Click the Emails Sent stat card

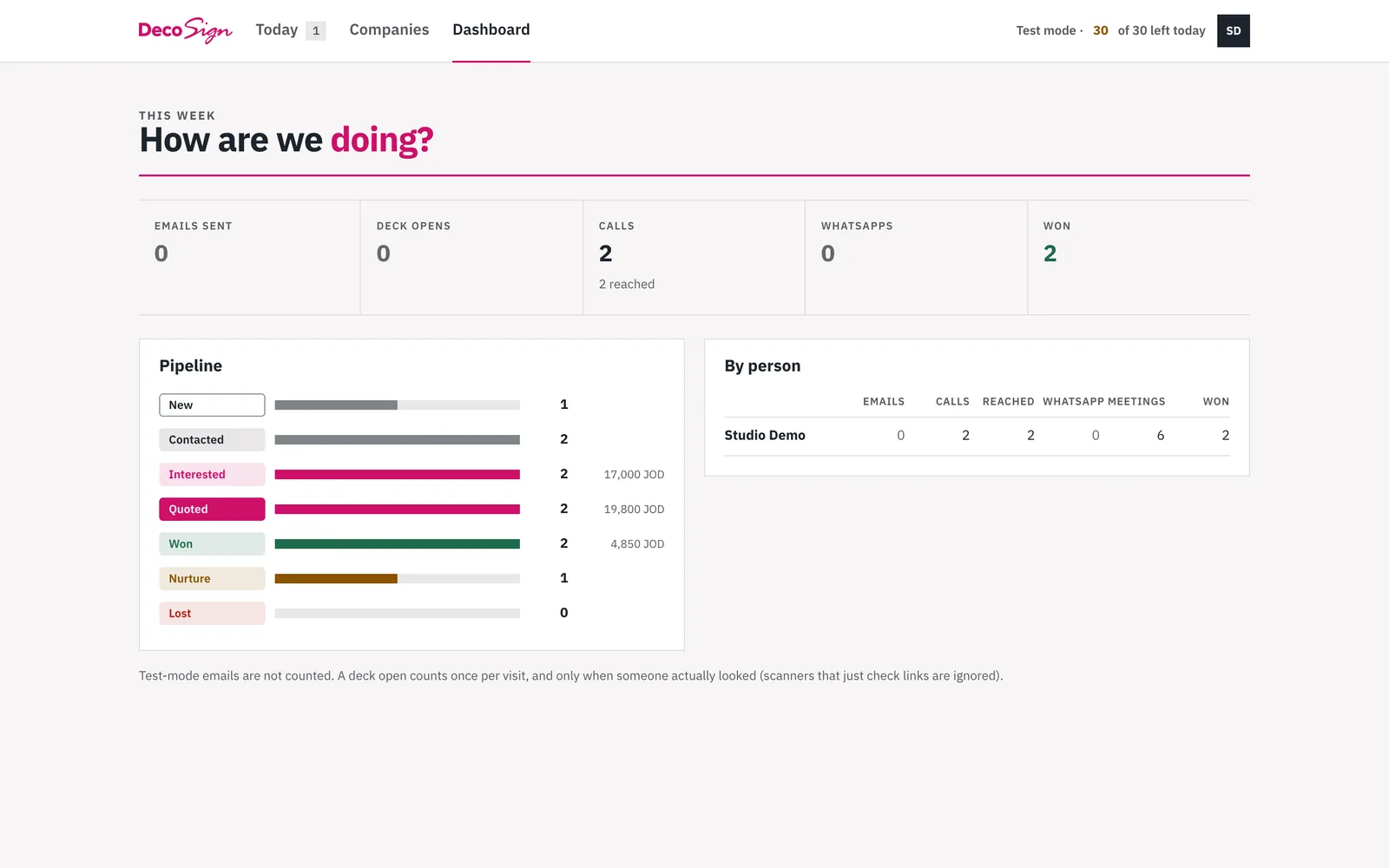click(249, 258)
